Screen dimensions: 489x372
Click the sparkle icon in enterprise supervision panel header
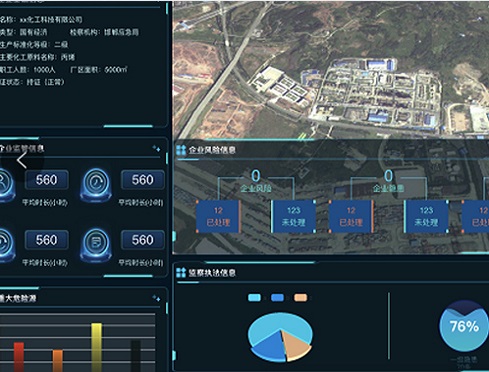pos(156,148)
